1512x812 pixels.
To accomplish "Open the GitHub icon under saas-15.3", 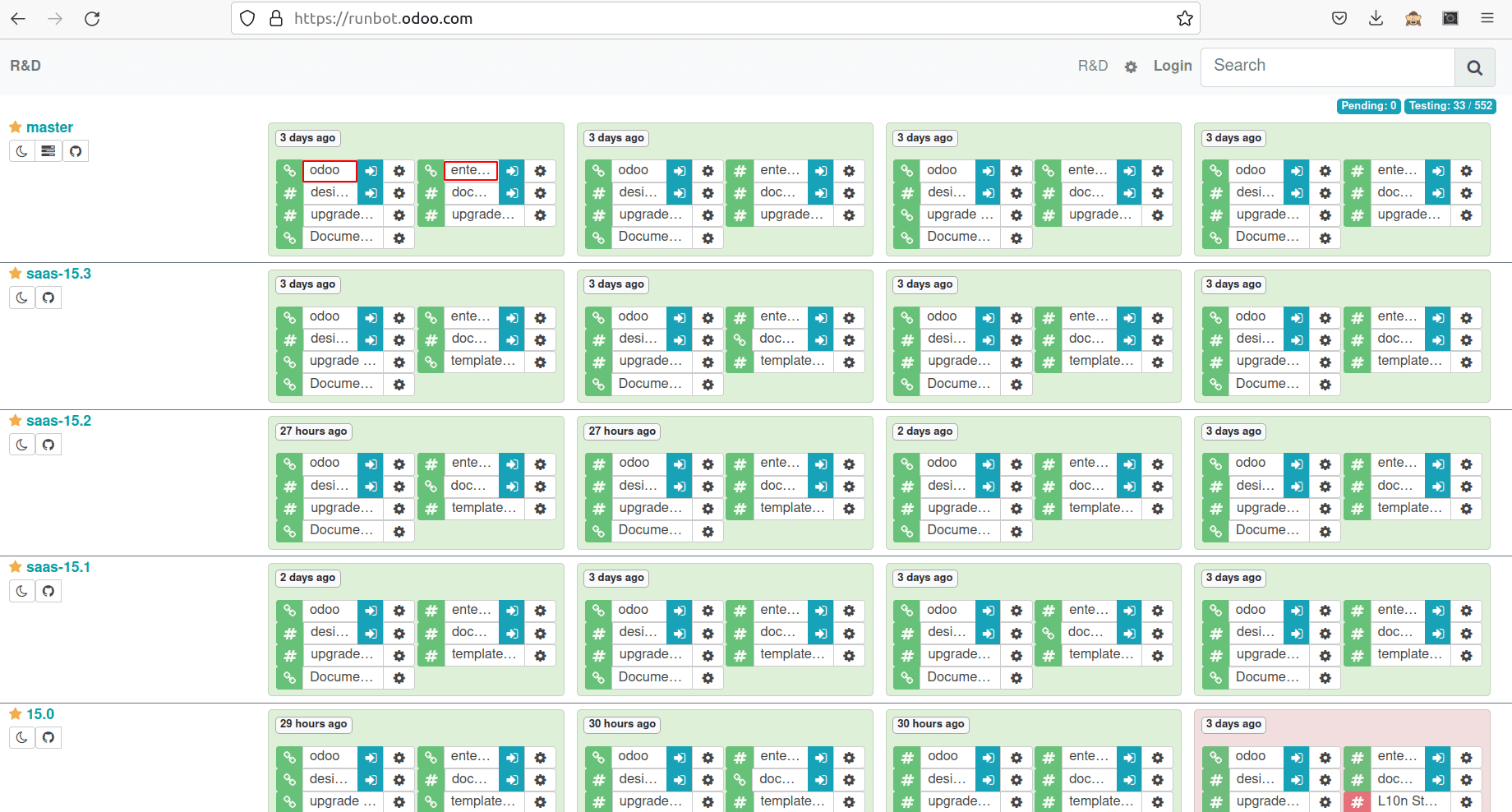I will (48, 298).
